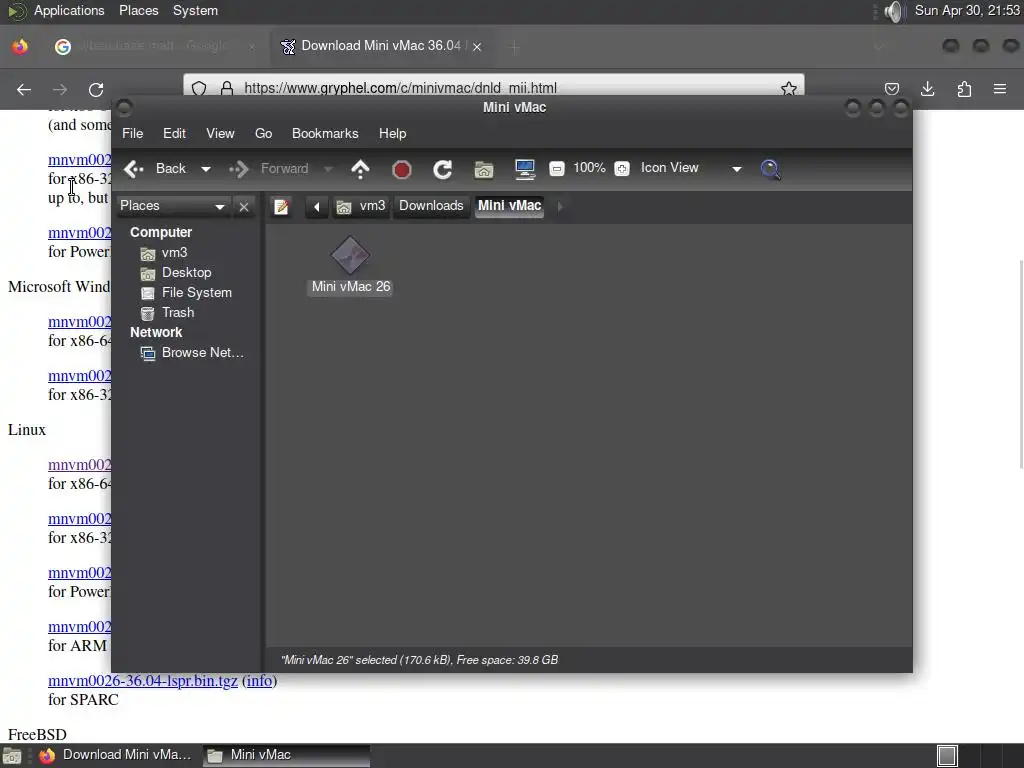Zoom out with the minus icon

tap(556, 169)
